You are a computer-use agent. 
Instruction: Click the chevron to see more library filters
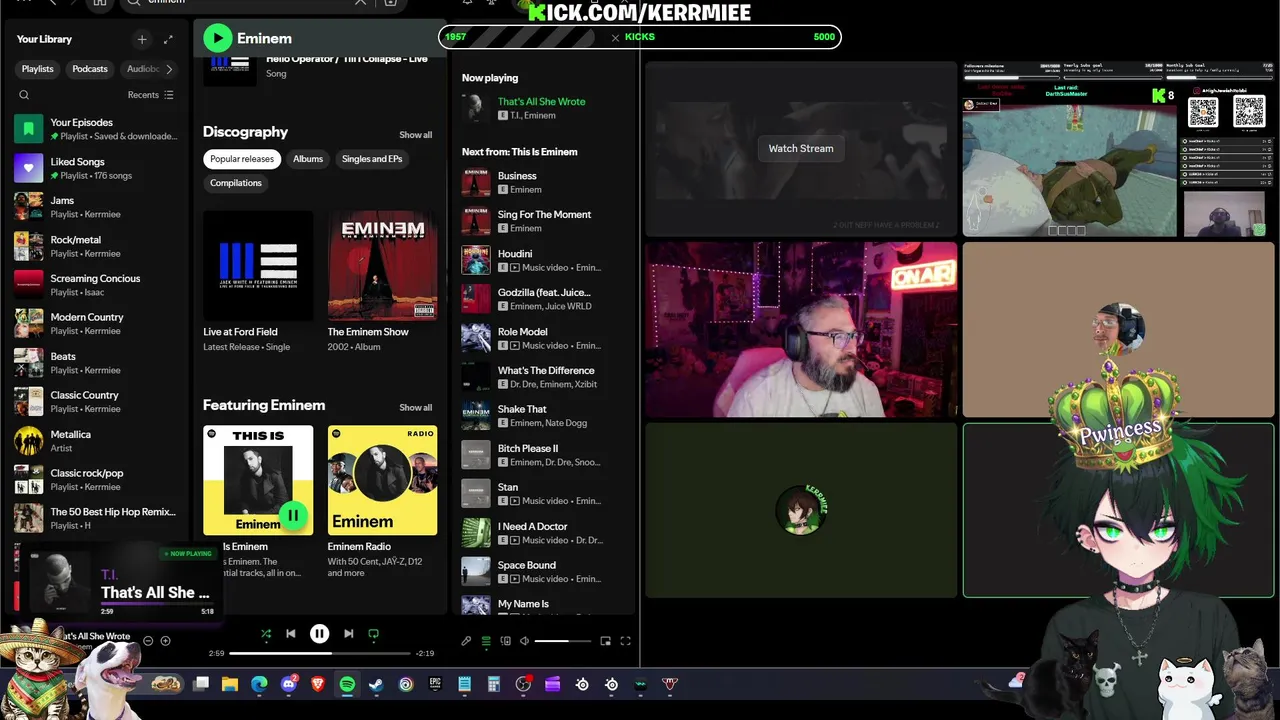tap(169, 69)
